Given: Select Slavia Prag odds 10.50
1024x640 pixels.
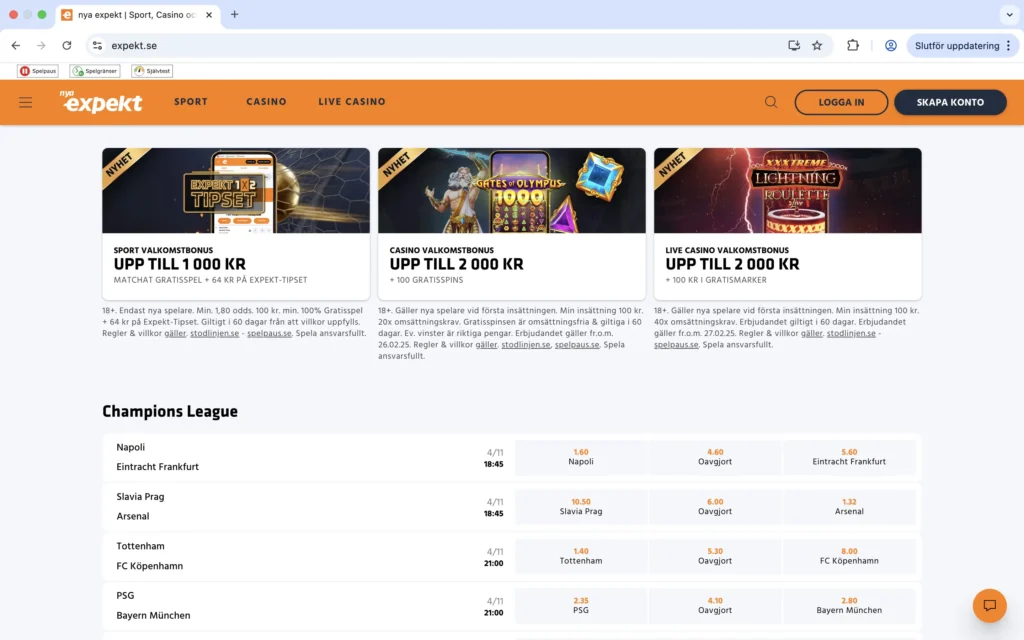Looking at the screenshot, I should coord(581,507).
